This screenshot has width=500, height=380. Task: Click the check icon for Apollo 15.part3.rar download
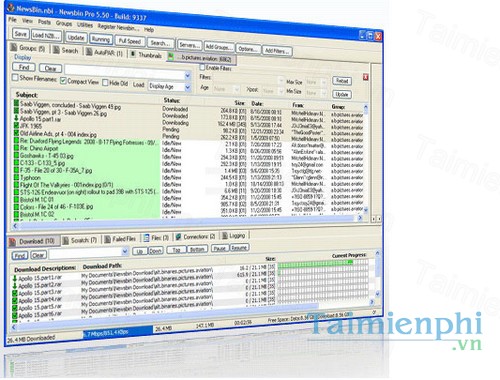pos(15,293)
